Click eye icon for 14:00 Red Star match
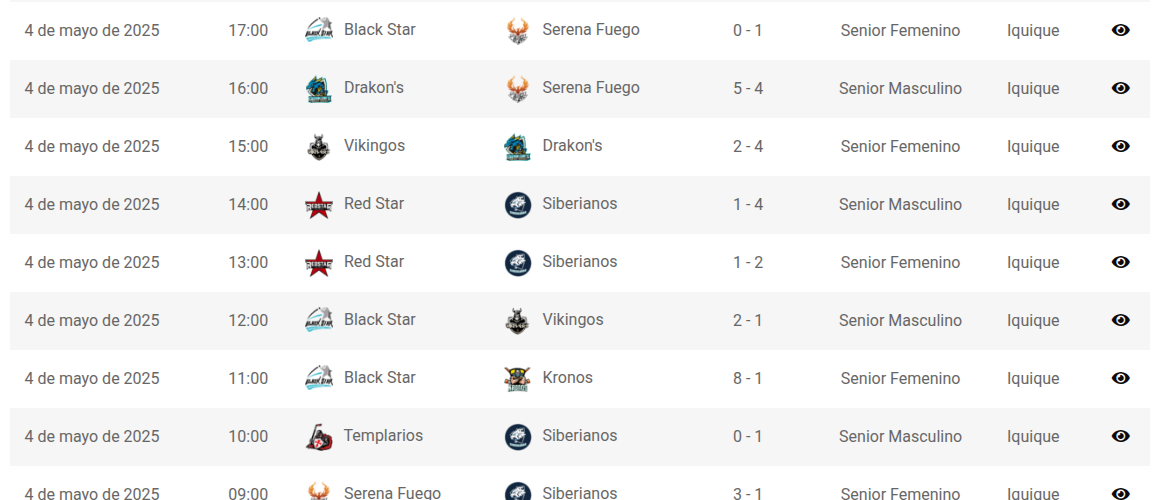 pyautogui.click(x=1120, y=204)
